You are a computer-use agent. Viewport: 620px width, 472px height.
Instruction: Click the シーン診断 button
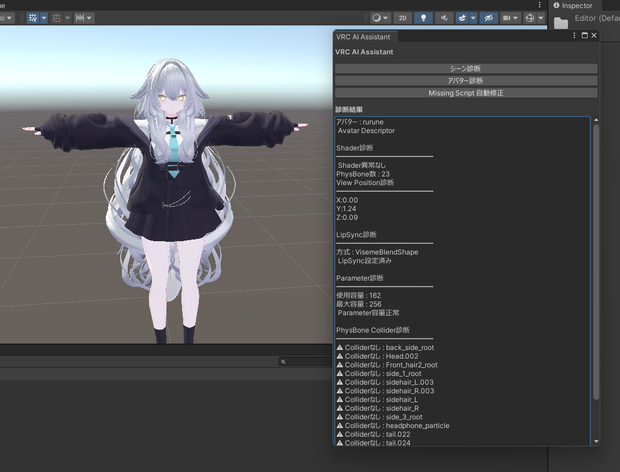[466, 68]
